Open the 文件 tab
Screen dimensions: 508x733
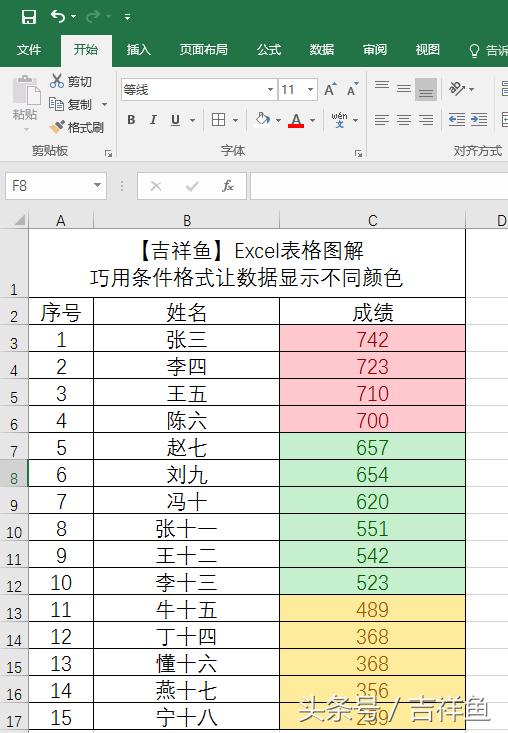click(x=29, y=50)
